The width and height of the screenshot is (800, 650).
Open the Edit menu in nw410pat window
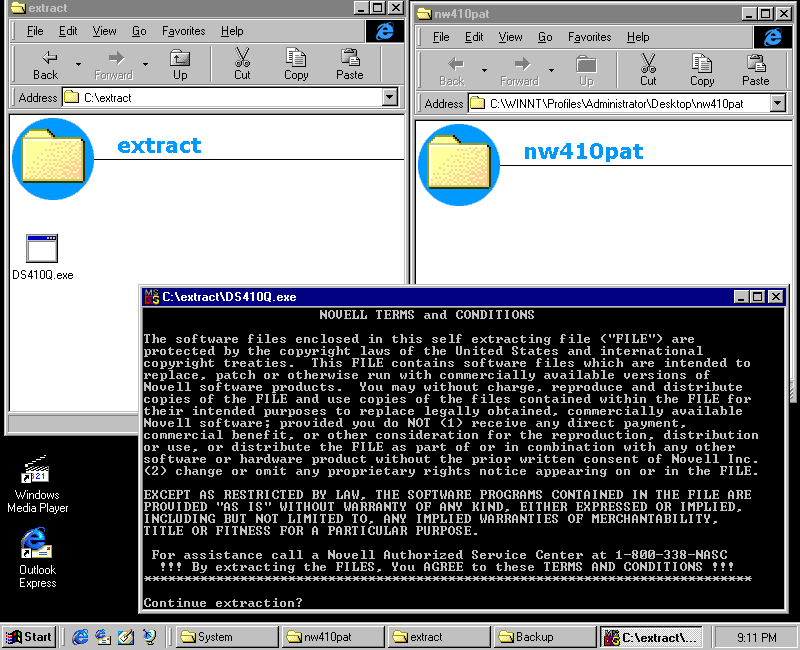pos(474,37)
